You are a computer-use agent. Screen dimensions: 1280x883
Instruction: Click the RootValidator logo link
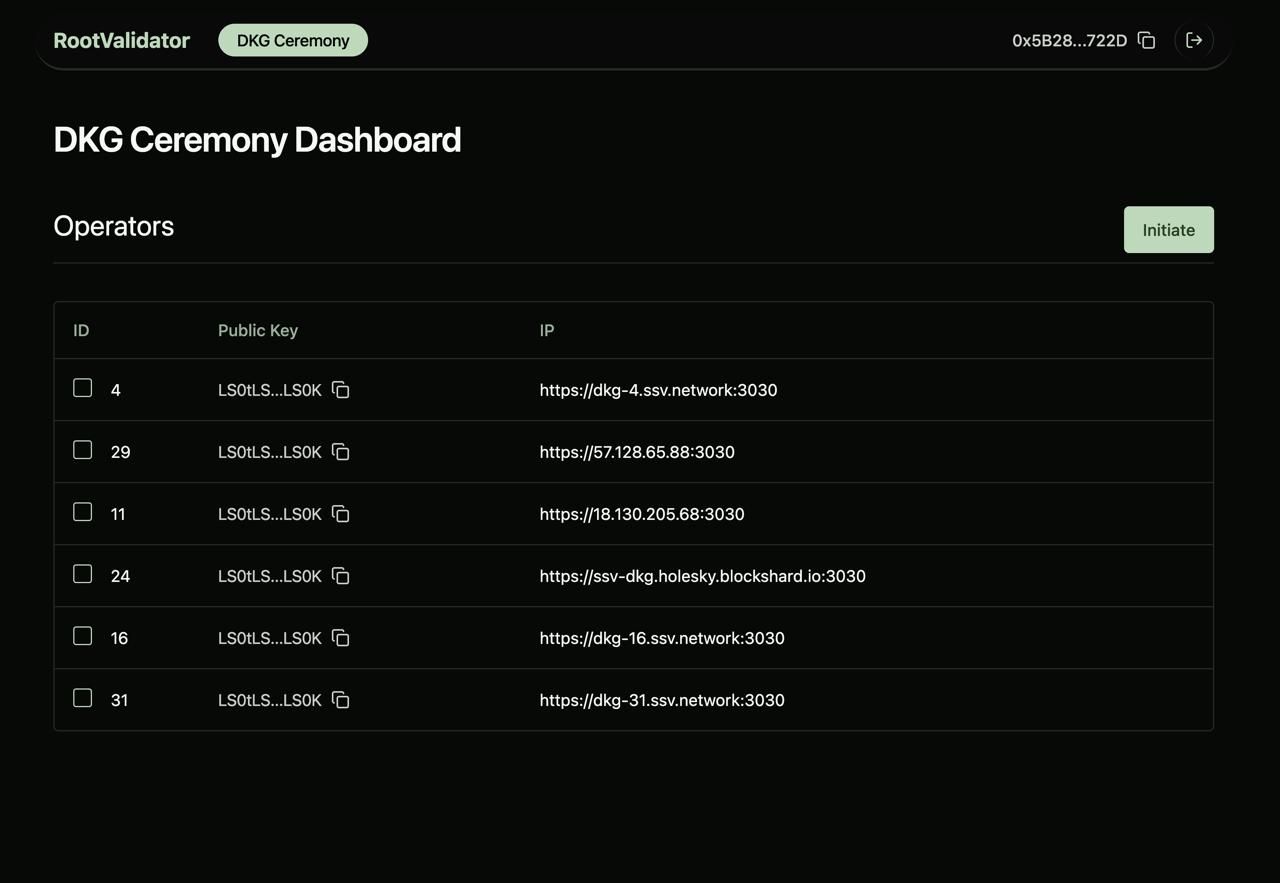121,40
